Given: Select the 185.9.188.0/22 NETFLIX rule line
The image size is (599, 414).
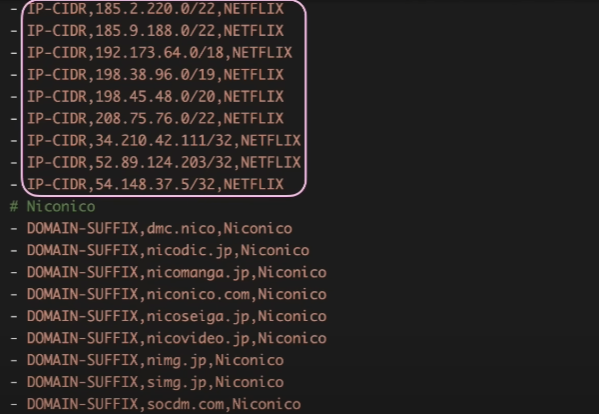Looking at the screenshot, I should (155, 31).
